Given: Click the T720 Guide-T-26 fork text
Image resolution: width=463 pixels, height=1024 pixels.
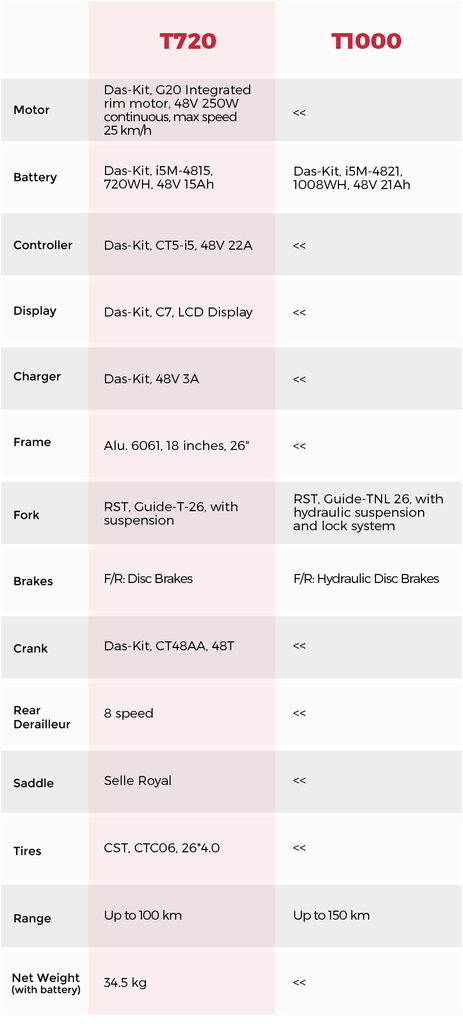Looking at the screenshot, I should point(171,513).
